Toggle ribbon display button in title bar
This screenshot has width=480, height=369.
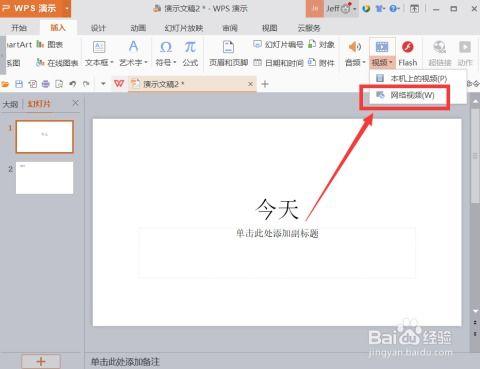pyautogui.click(x=414, y=8)
